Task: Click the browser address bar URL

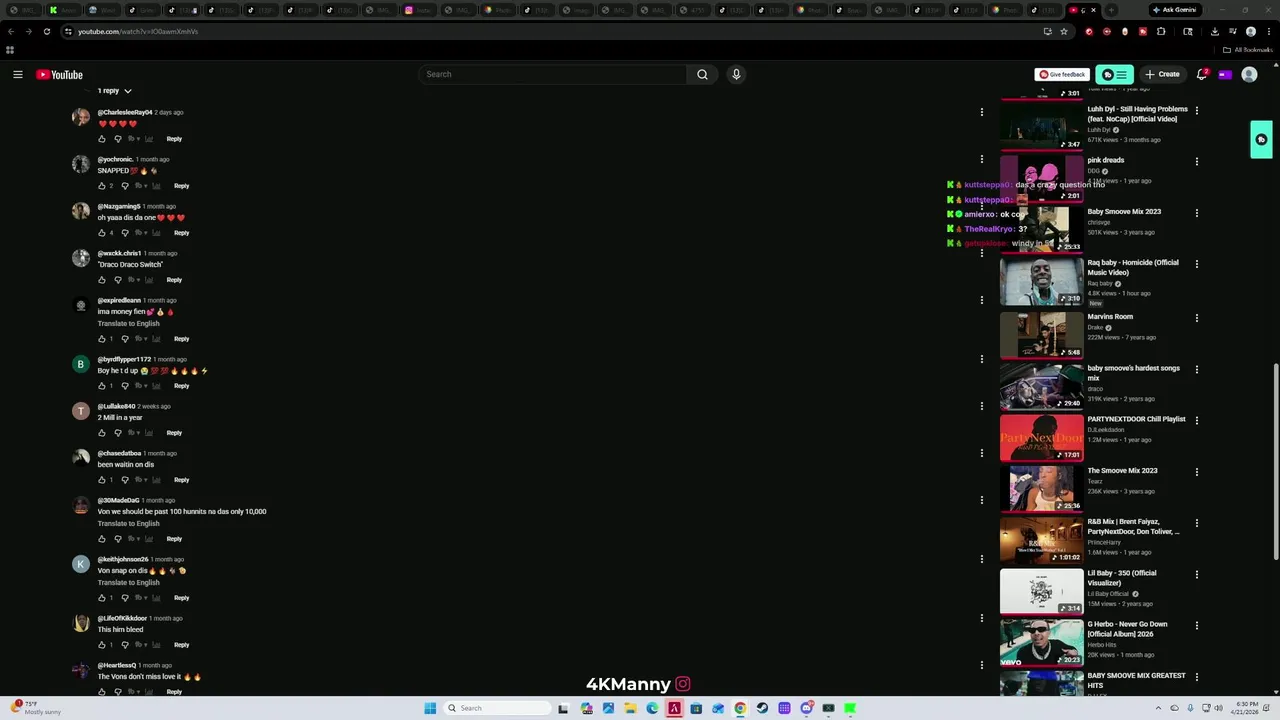Action: click(x=138, y=31)
